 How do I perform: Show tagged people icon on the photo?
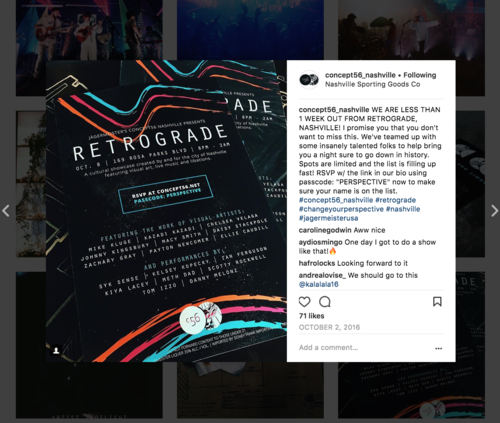(56, 350)
